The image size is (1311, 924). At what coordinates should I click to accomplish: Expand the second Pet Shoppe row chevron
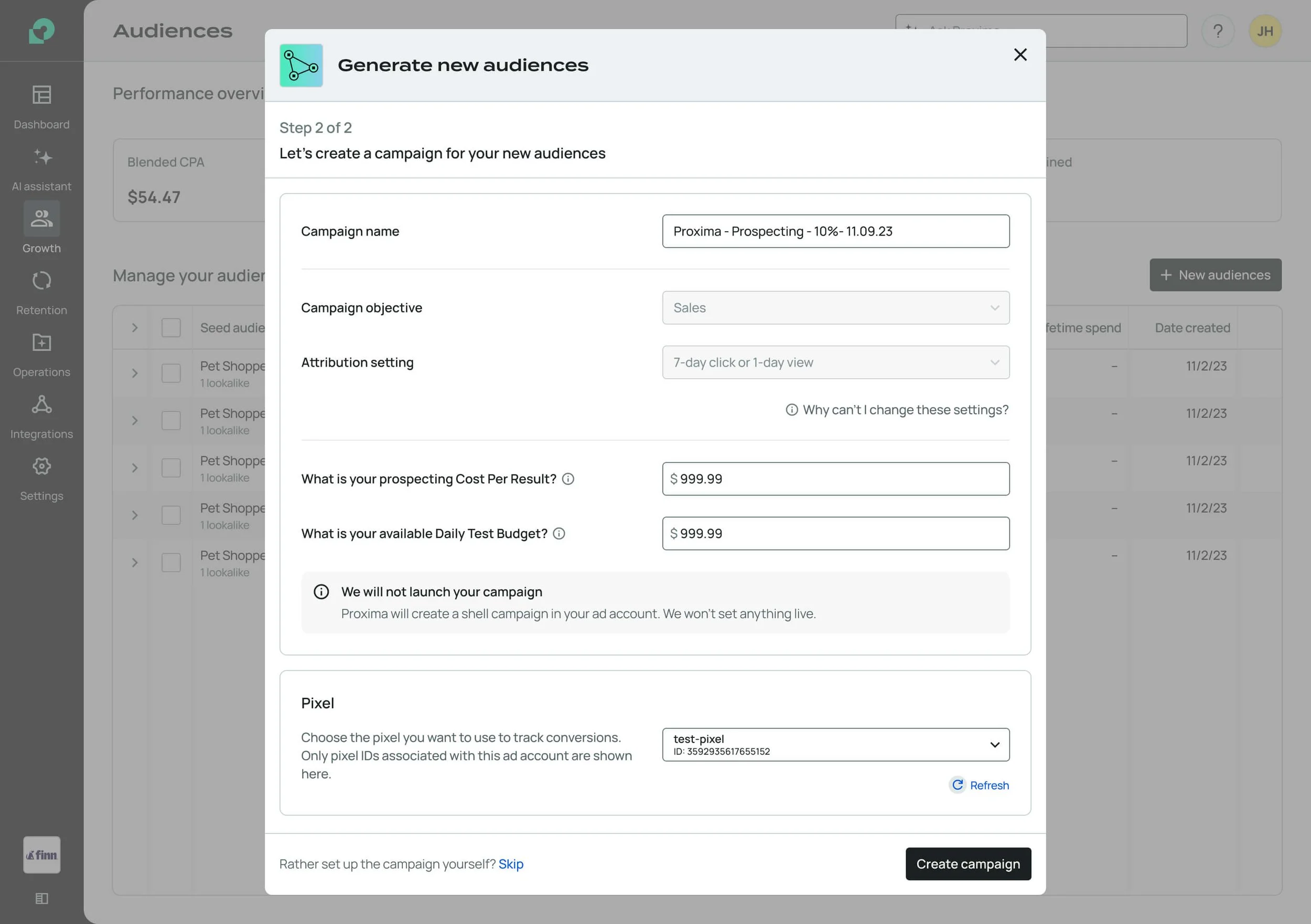tap(135, 421)
